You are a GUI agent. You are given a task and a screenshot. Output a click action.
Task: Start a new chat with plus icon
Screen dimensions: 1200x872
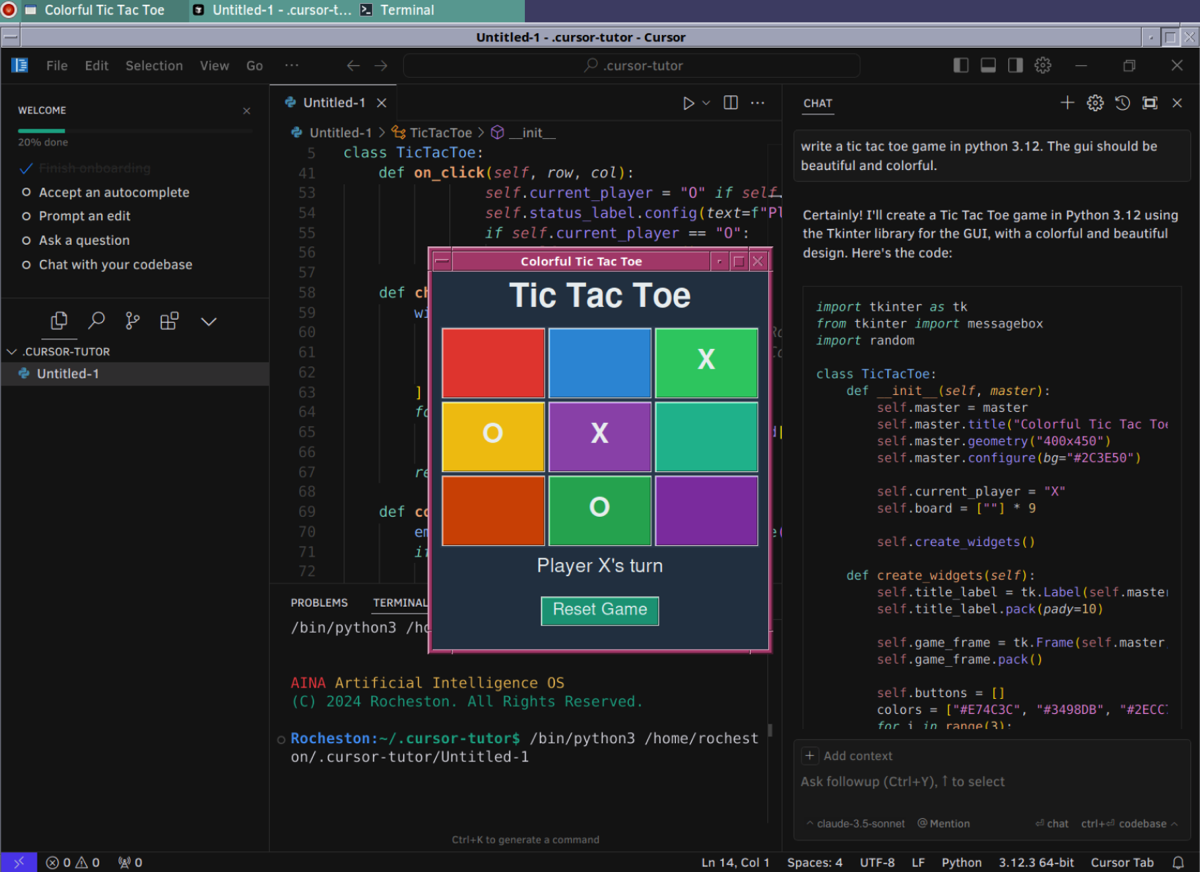click(1067, 103)
